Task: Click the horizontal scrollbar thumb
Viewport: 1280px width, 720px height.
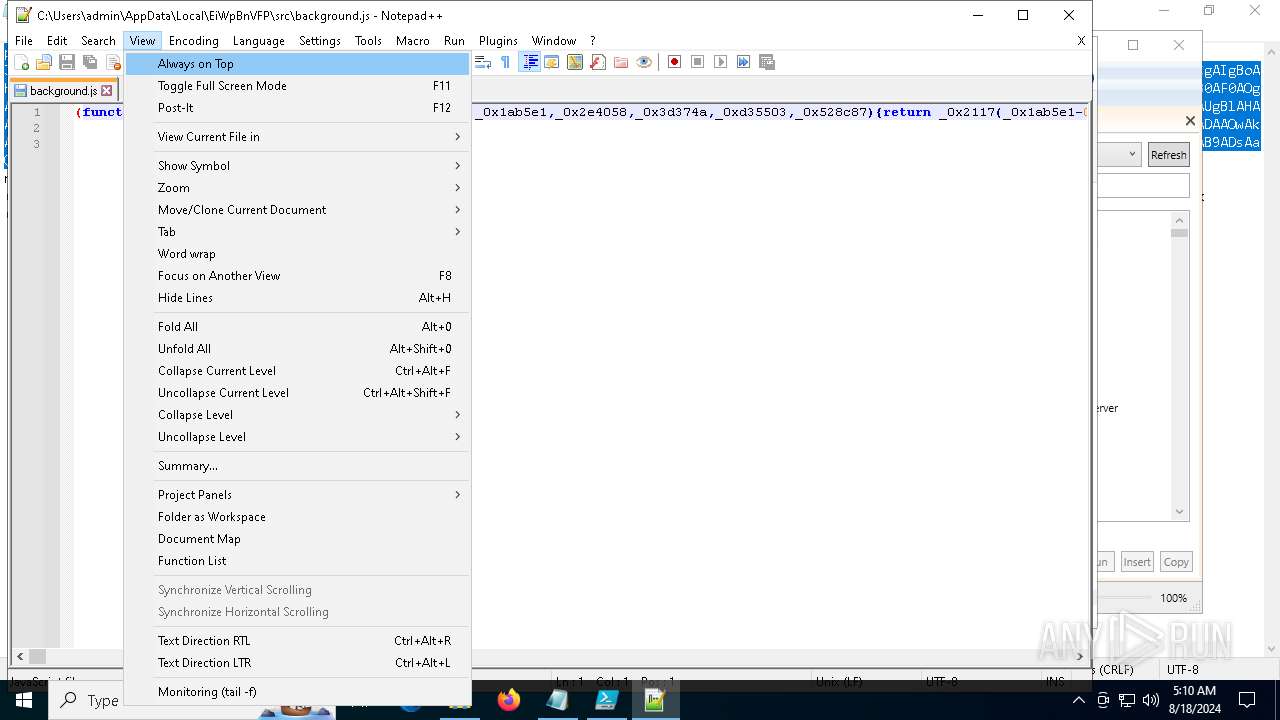Action: tap(37, 656)
